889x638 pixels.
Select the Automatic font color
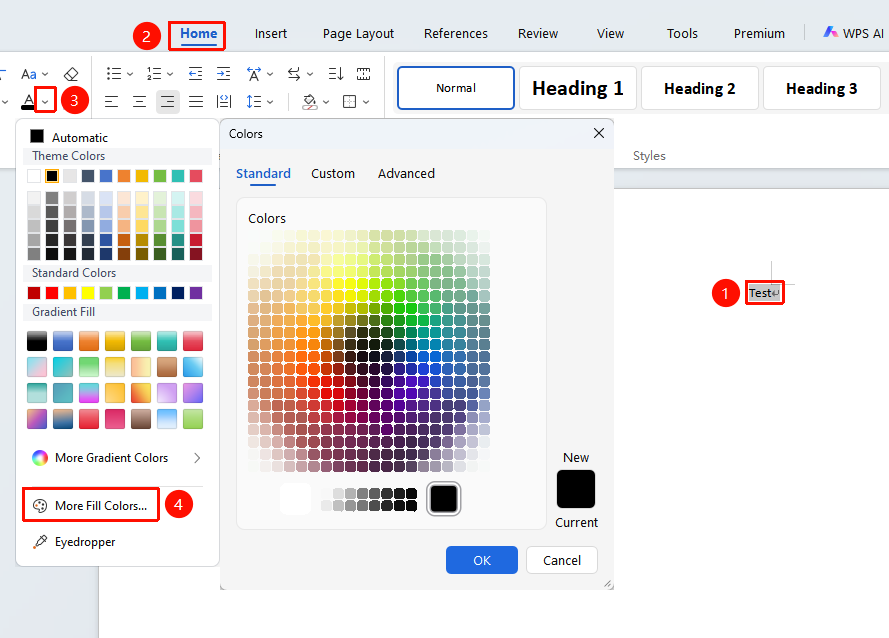click(x=69, y=137)
